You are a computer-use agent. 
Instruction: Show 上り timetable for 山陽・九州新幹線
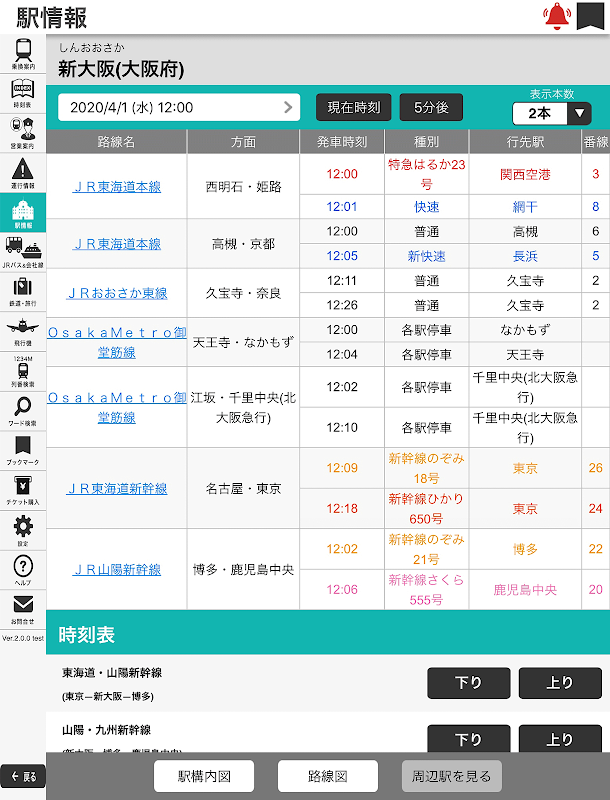[x=560, y=738]
